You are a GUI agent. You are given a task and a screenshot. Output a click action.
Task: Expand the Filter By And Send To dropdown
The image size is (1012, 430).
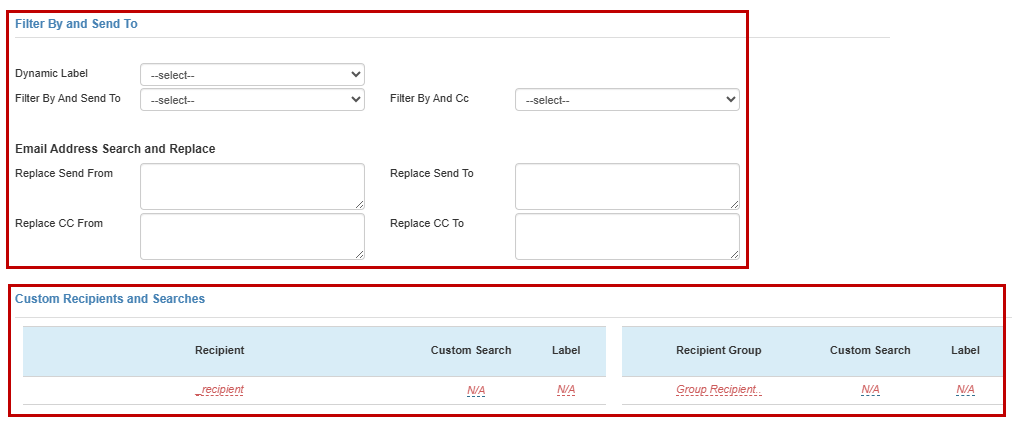pyautogui.click(x=252, y=100)
